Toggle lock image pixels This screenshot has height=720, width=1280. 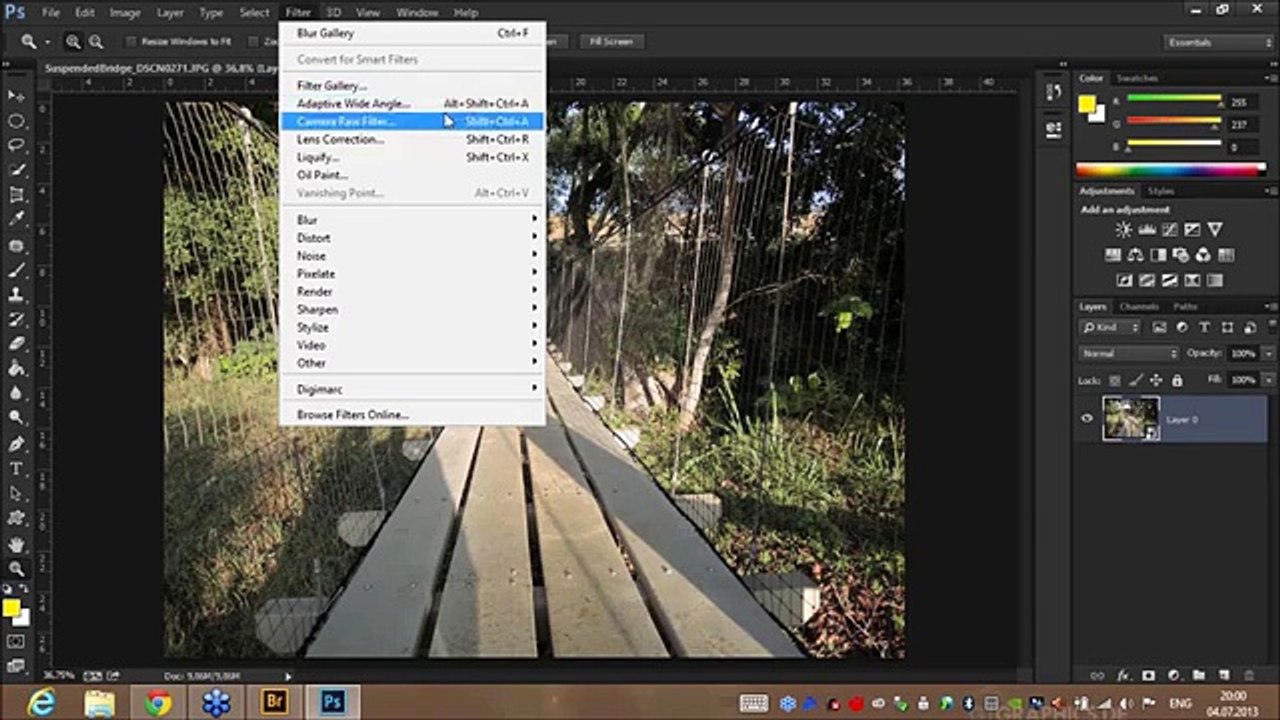click(1136, 381)
